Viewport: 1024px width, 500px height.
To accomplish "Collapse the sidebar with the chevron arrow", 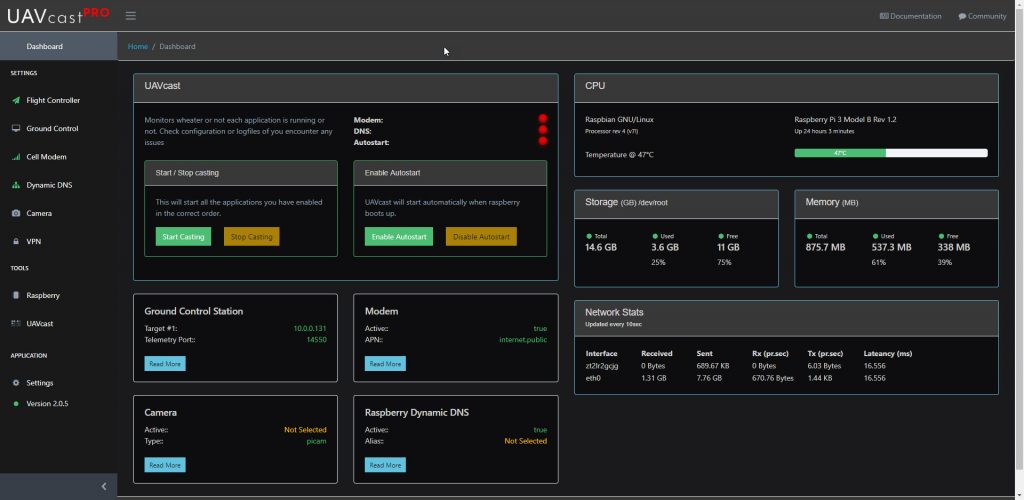I will (104, 486).
